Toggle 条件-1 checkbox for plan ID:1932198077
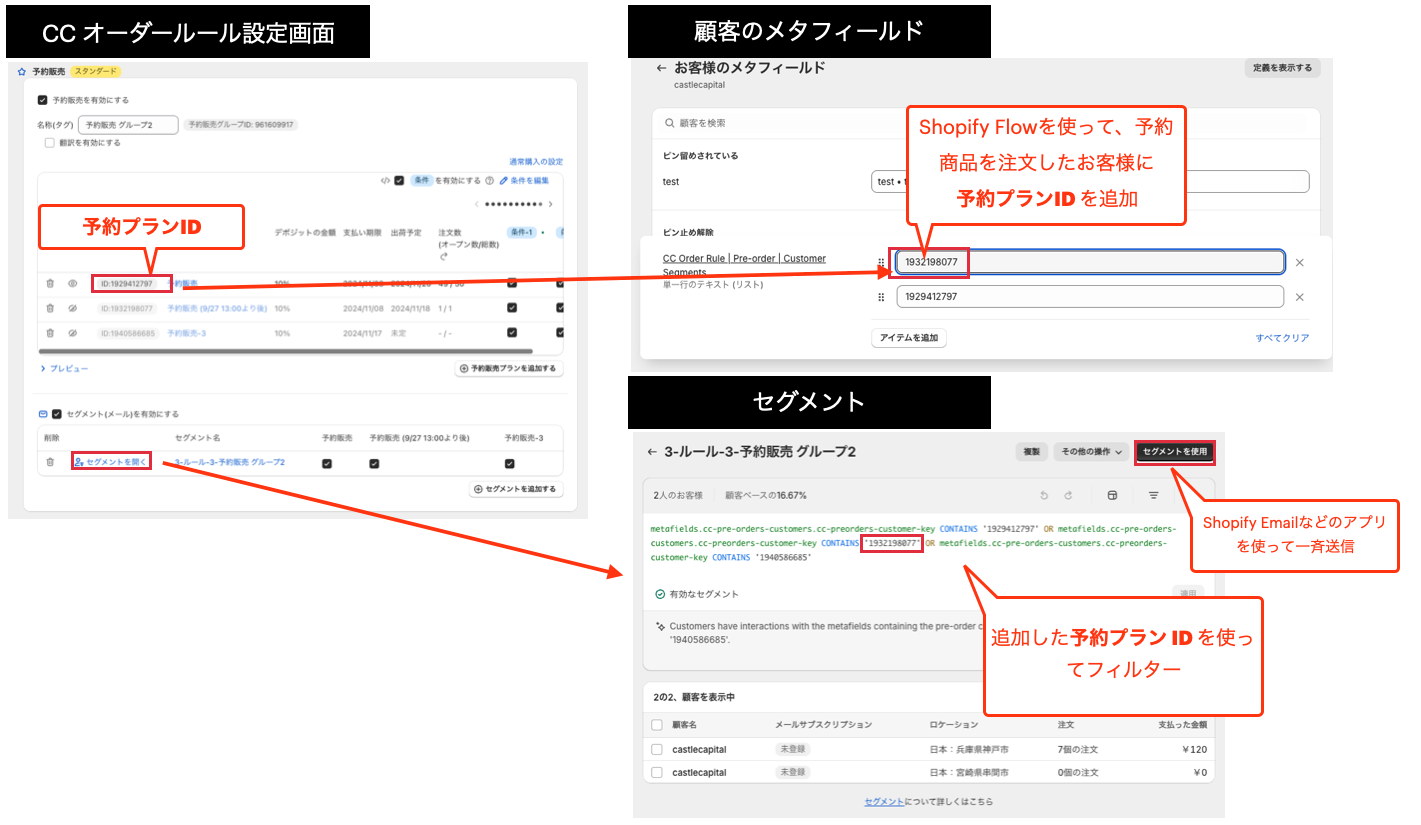This screenshot has width=1421, height=825. (x=512, y=308)
